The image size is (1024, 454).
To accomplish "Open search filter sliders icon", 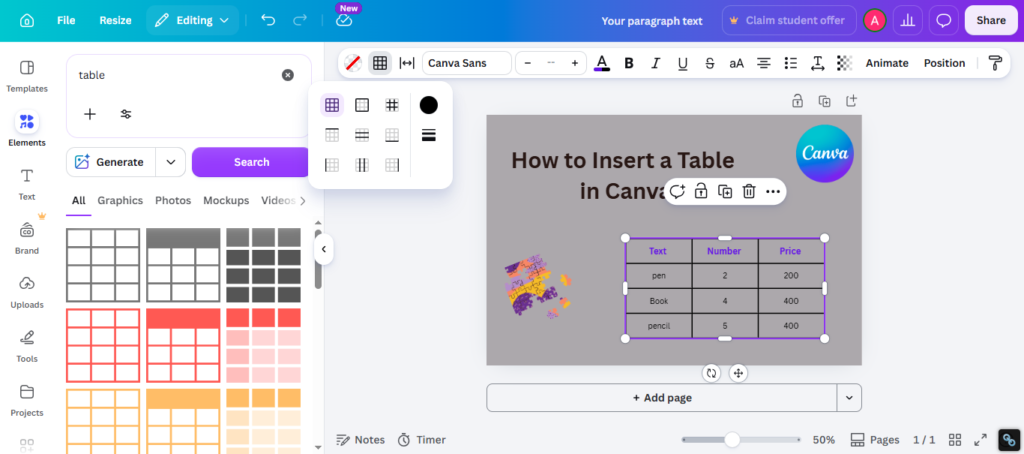I will pyautogui.click(x=126, y=114).
